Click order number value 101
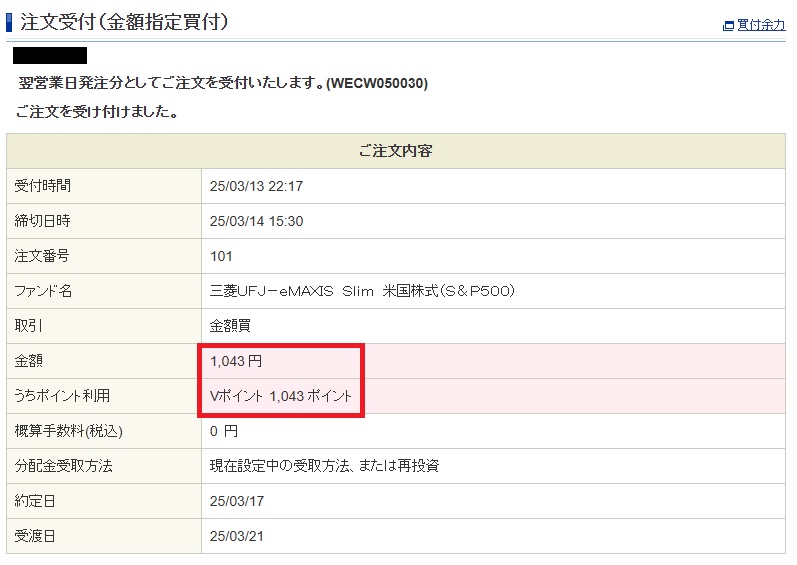This screenshot has height=565, width=797. tap(221, 256)
